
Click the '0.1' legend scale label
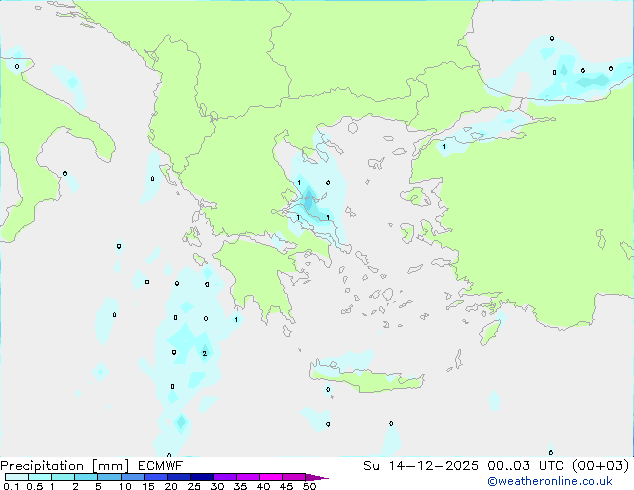(x=11, y=486)
